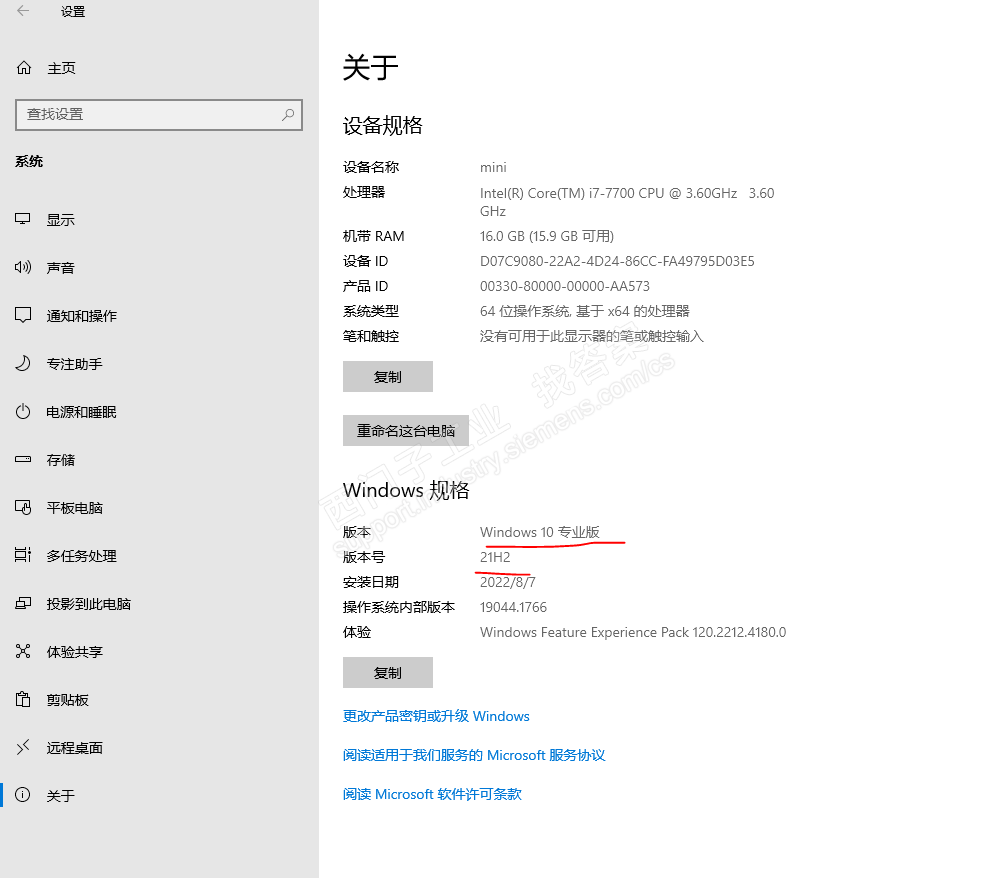
Task: Click into the 查找设置 search field
Action: [x=159, y=114]
